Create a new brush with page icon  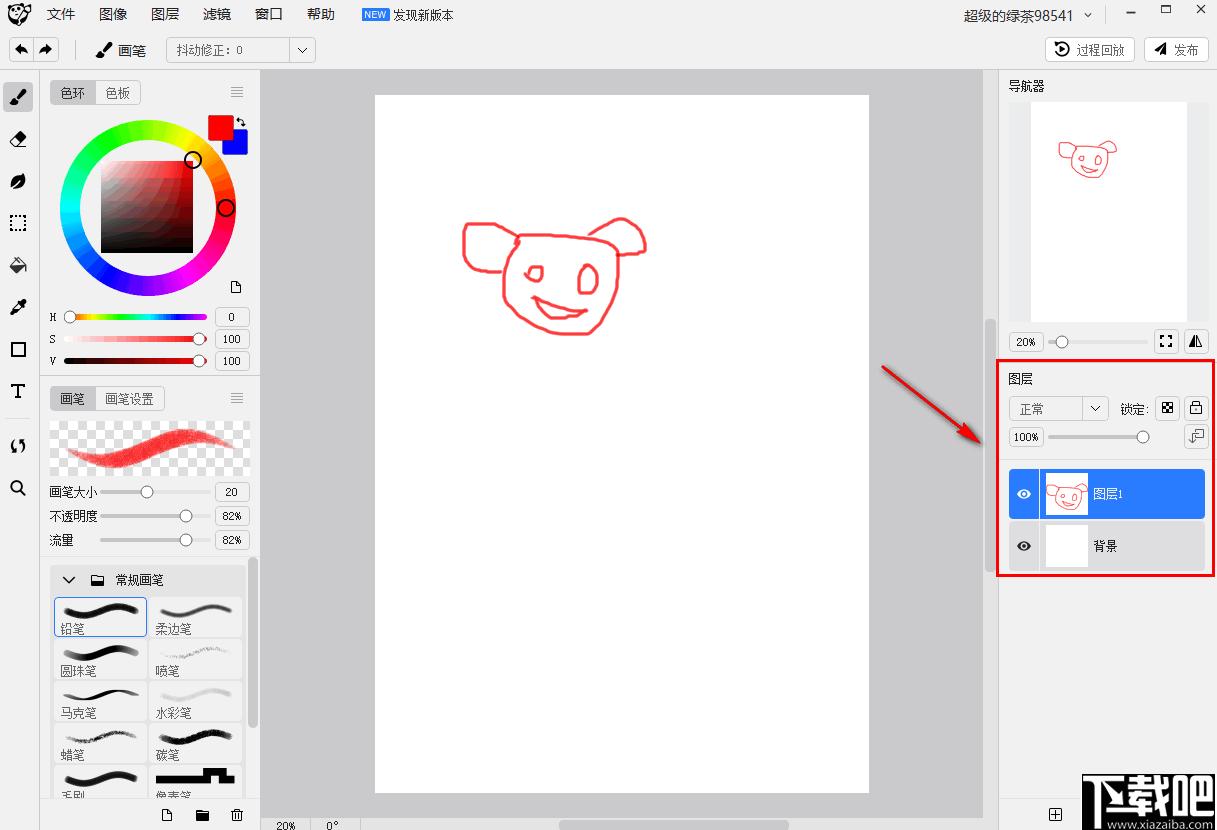168,815
